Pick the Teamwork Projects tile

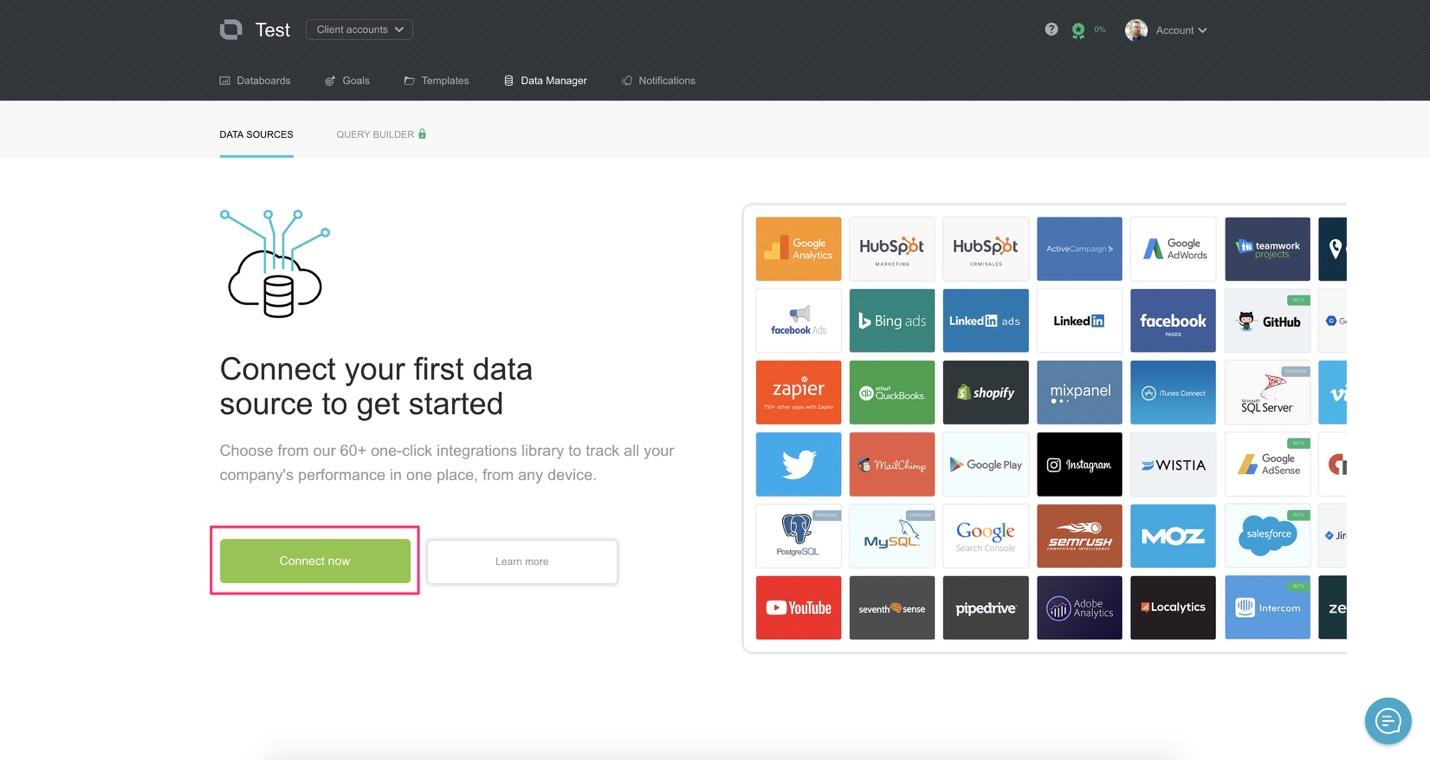[x=1267, y=249]
